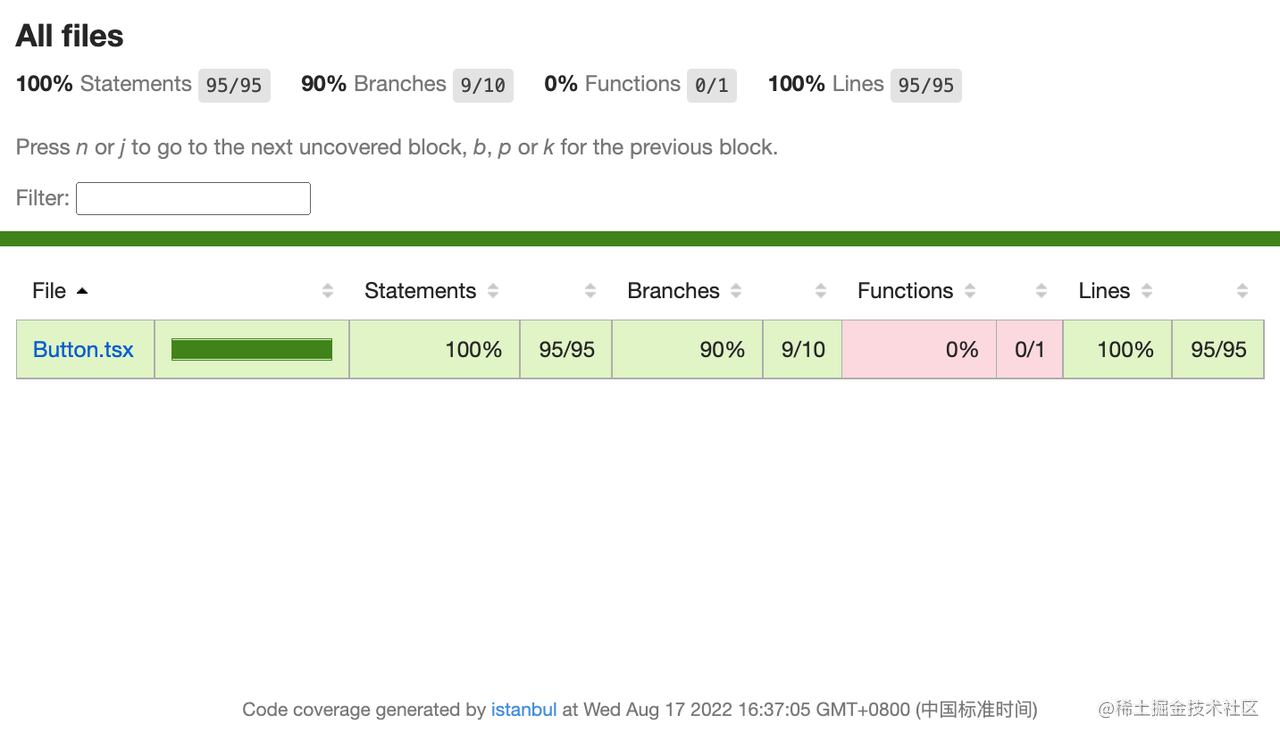Viewport: 1280px width, 740px height.
Task: Click the Branches 9/10 summary badge
Action: point(483,85)
